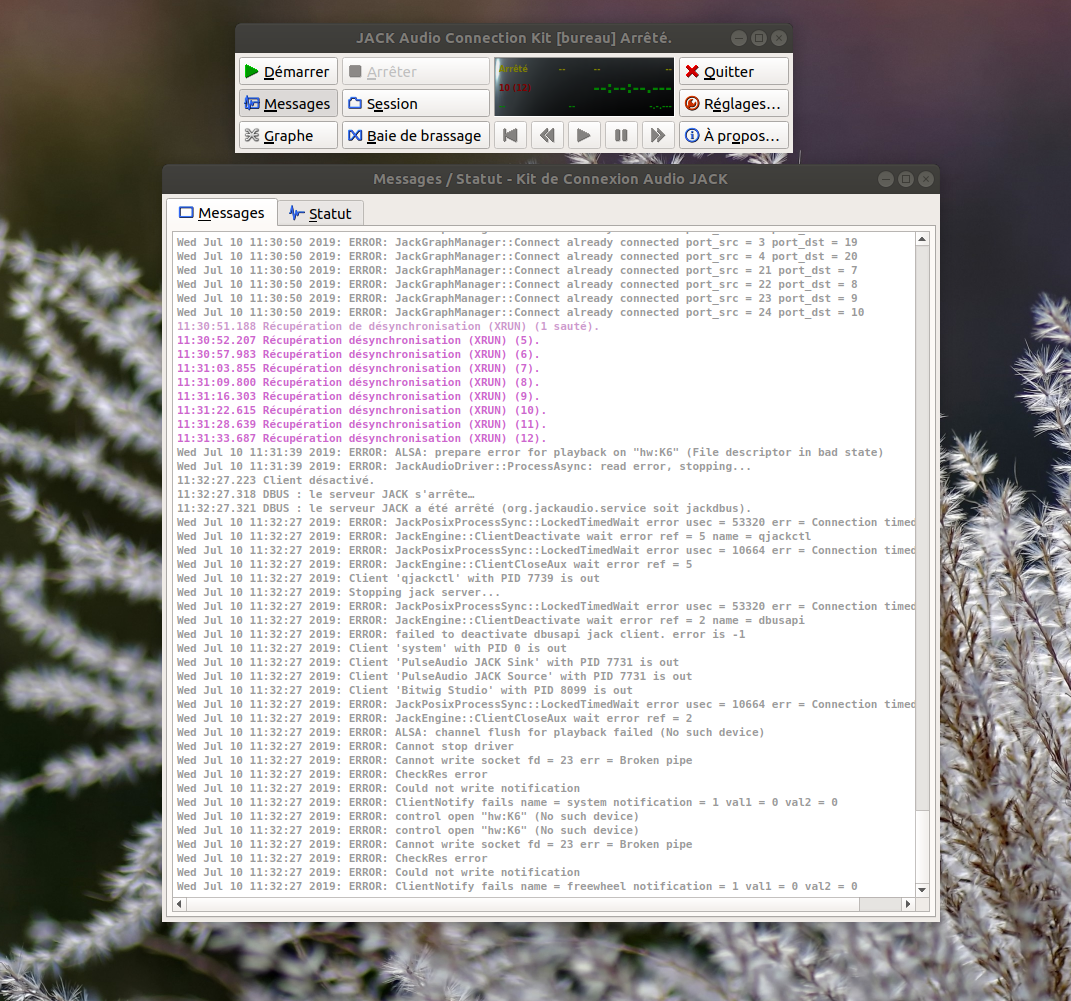1071x1001 pixels.
Task: Click the monitor icon on Messages tab
Action: coord(186,212)
